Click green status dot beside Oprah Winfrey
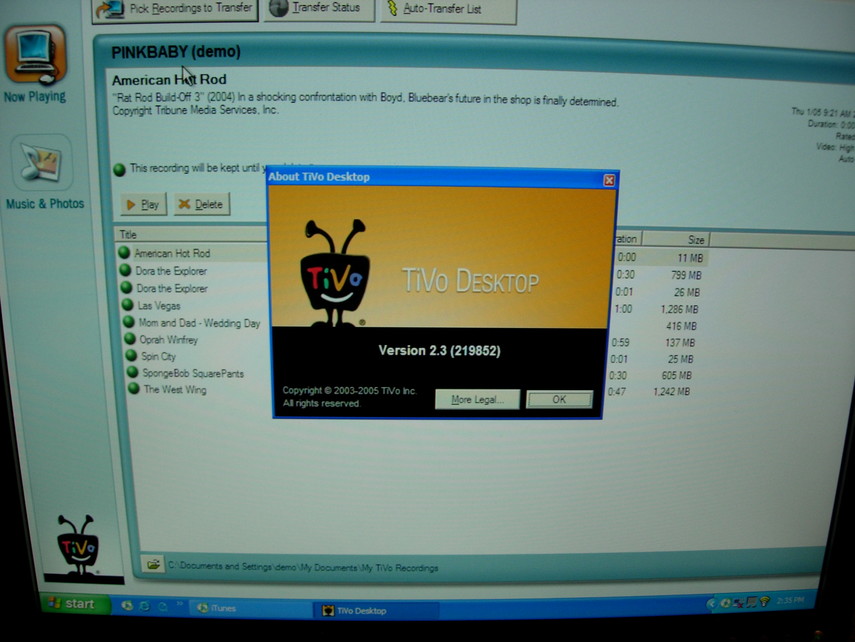Image resolution: width=855 pixels, height=642 pixels. [x=130, y=338]
